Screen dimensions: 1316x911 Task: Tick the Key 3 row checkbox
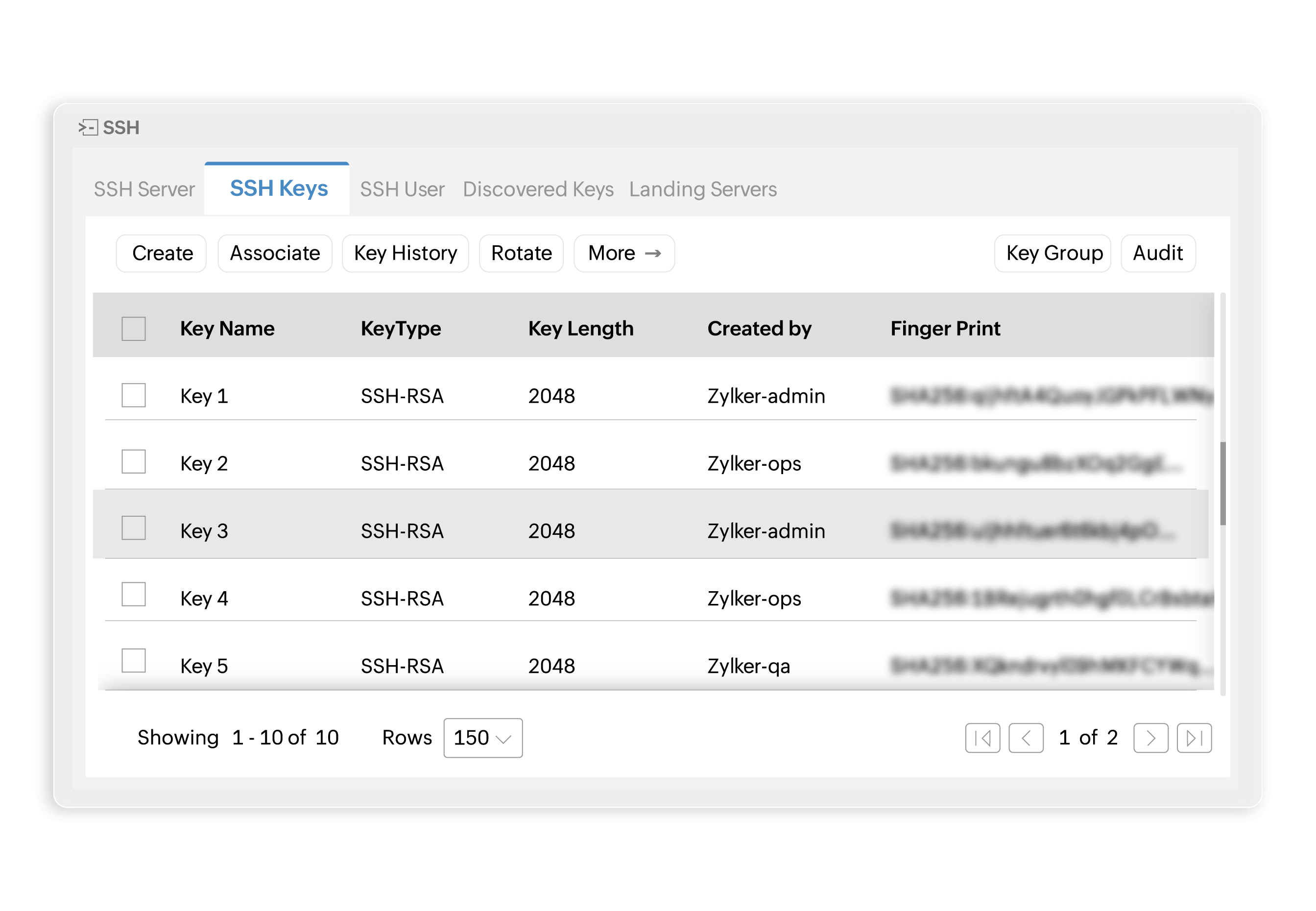[134, 528]
